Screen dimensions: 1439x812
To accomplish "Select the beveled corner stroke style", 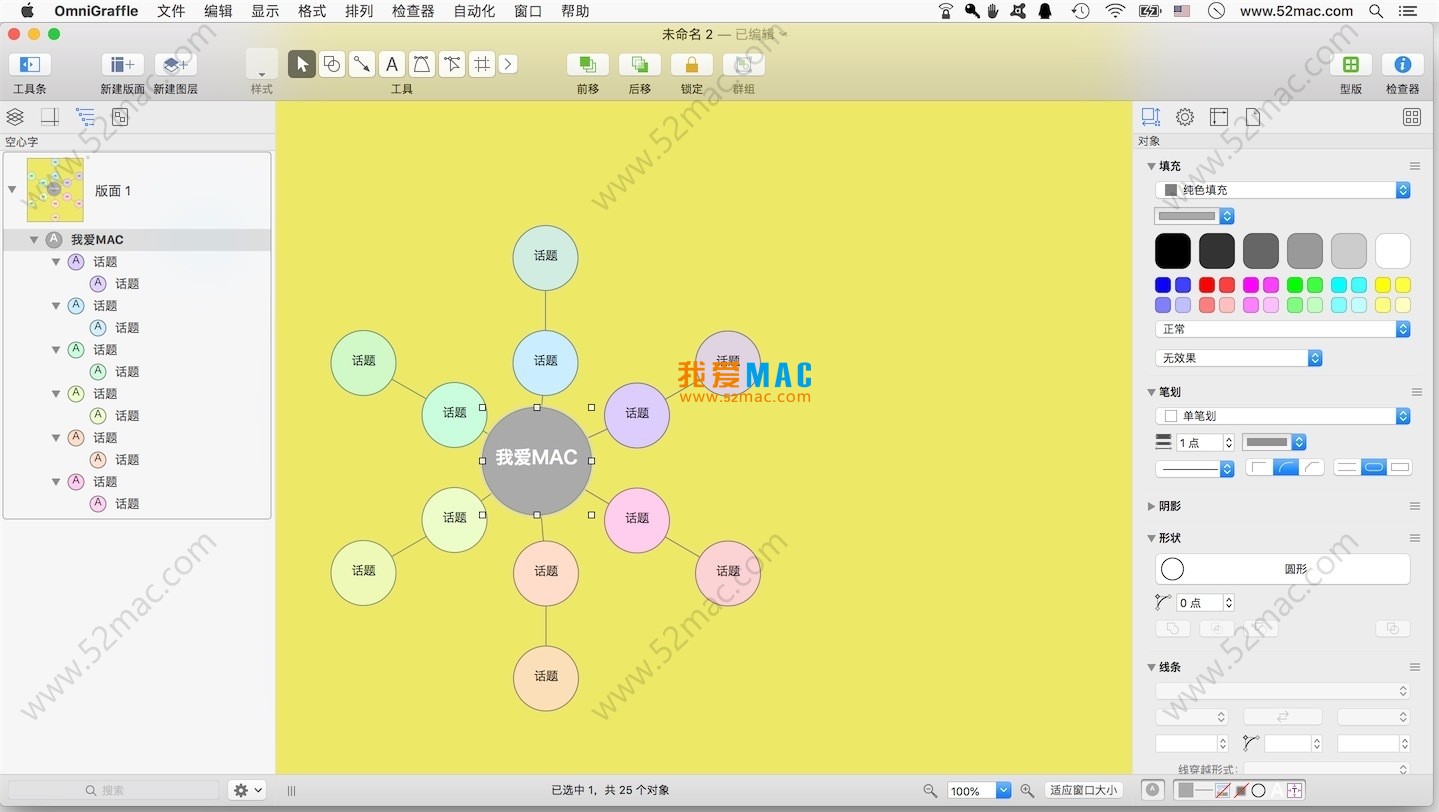I will [x=1311, y=468].
